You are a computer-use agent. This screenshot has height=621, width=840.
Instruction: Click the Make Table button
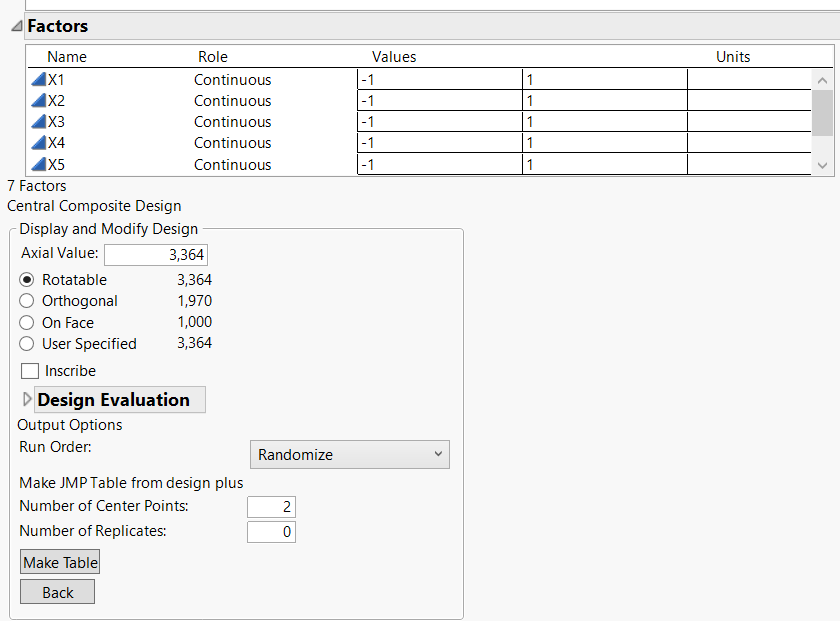click(x=60, y=562)
